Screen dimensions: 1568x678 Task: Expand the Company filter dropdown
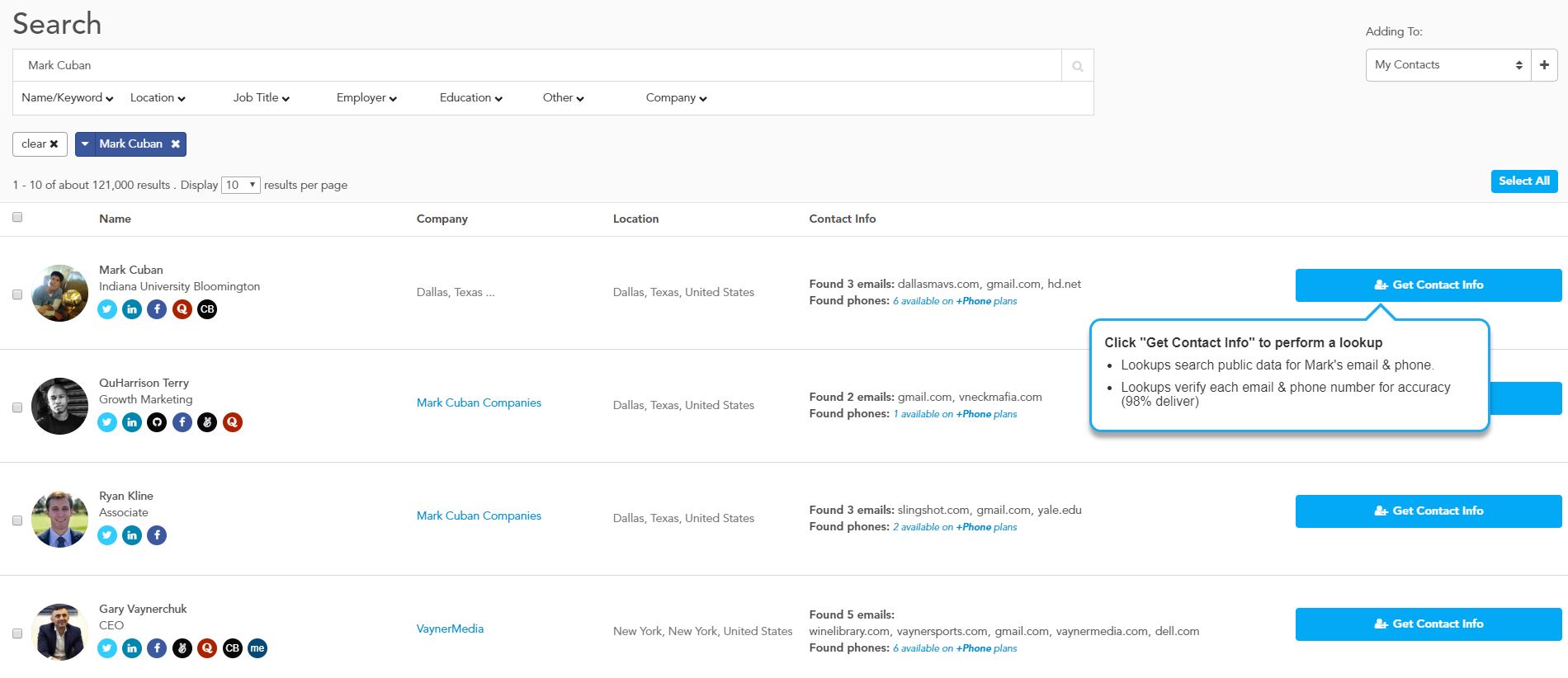point(676,97)
